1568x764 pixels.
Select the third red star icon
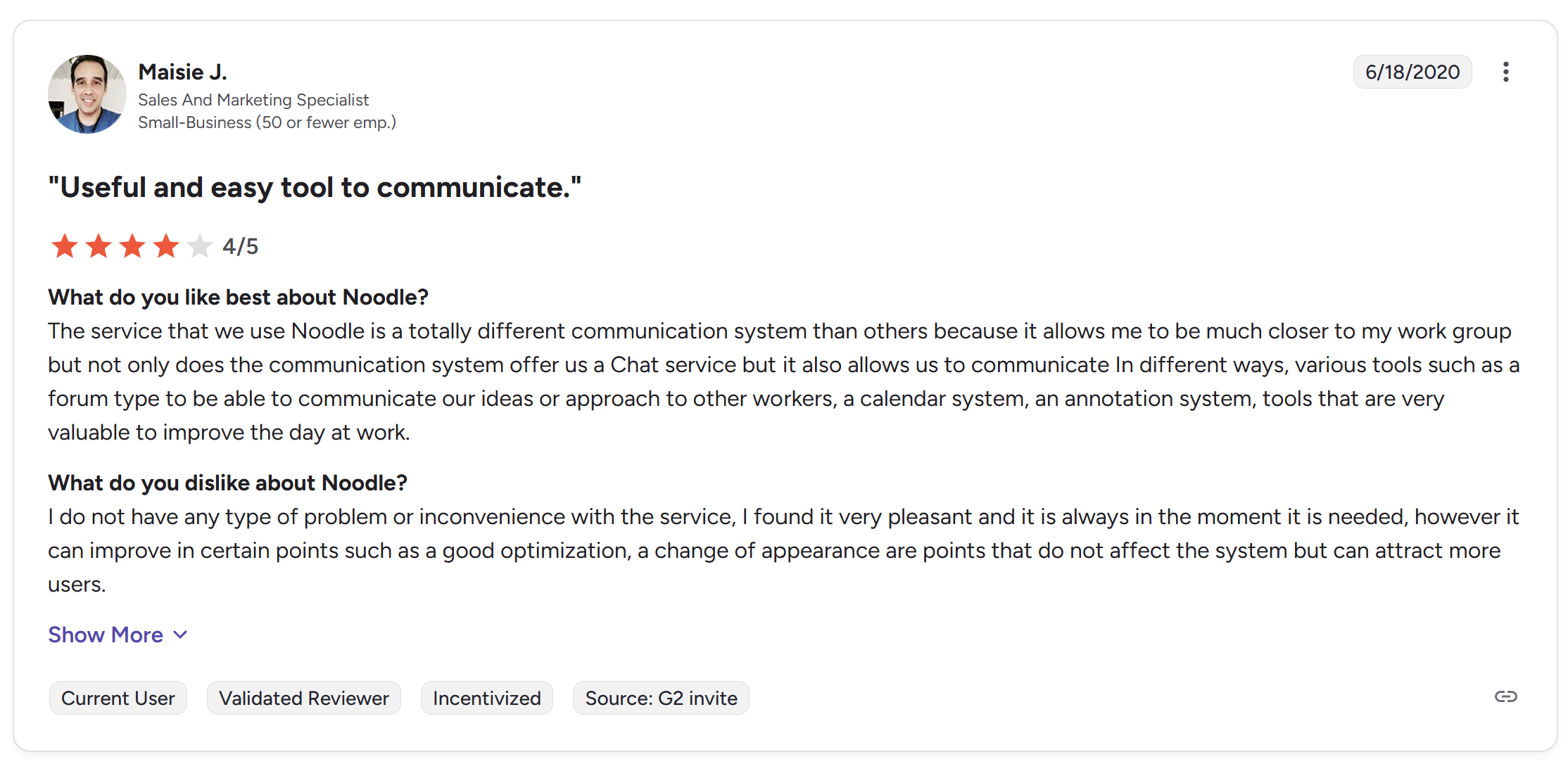coord(132,246)
